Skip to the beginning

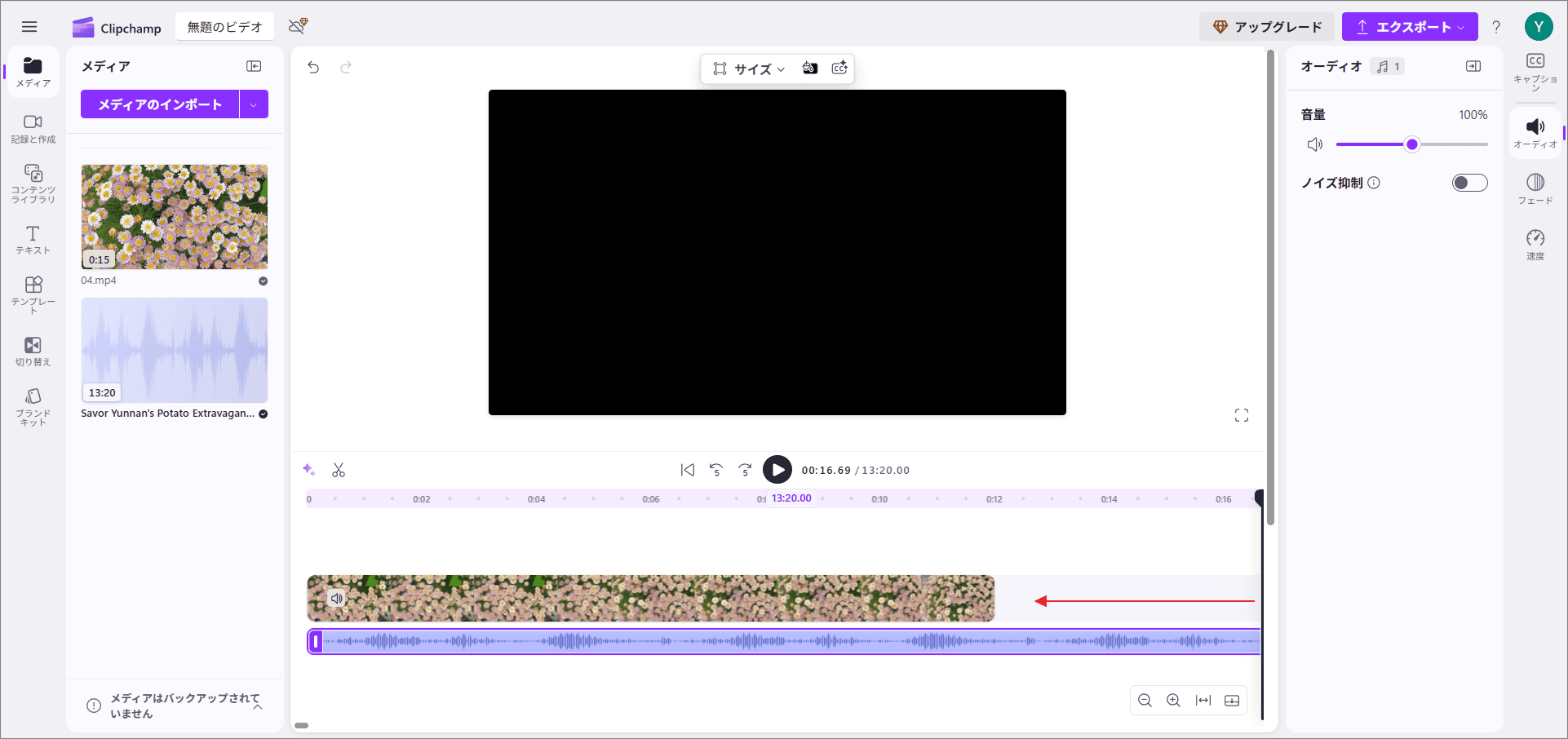[x=688, y=470]
